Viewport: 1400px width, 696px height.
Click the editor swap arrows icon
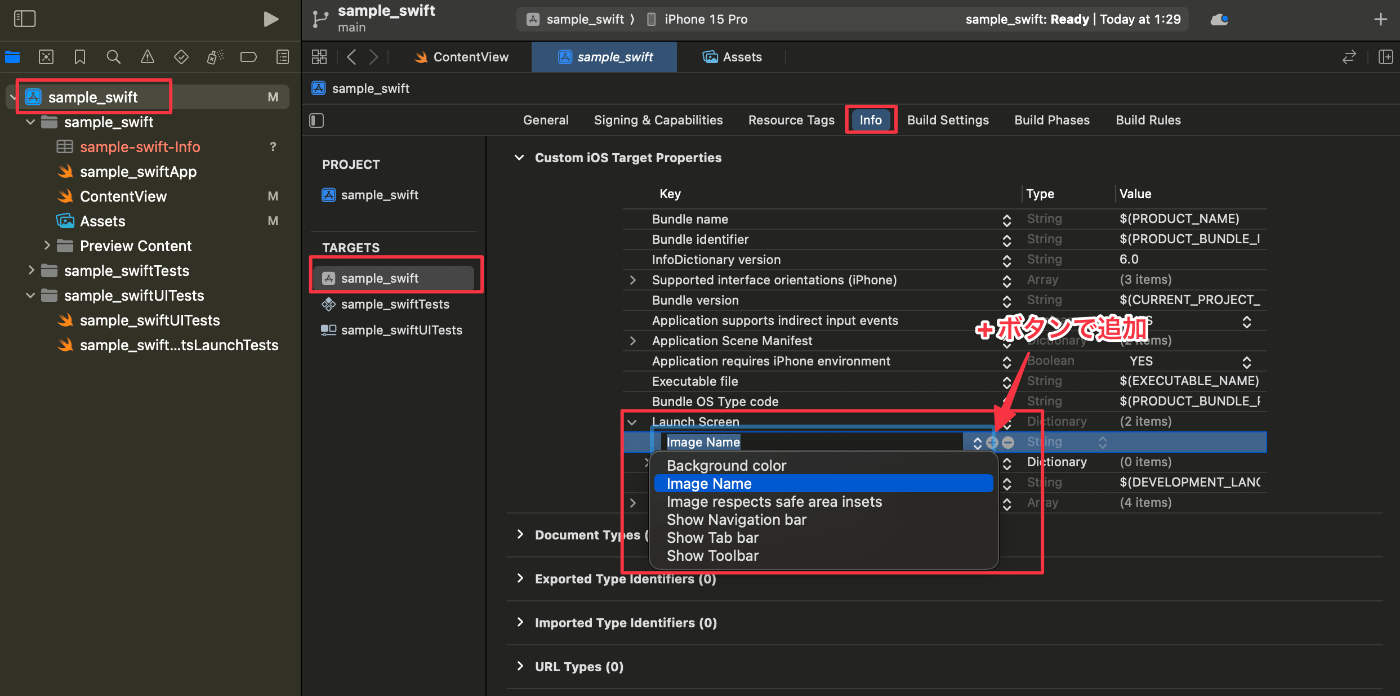click(1350, 57)
